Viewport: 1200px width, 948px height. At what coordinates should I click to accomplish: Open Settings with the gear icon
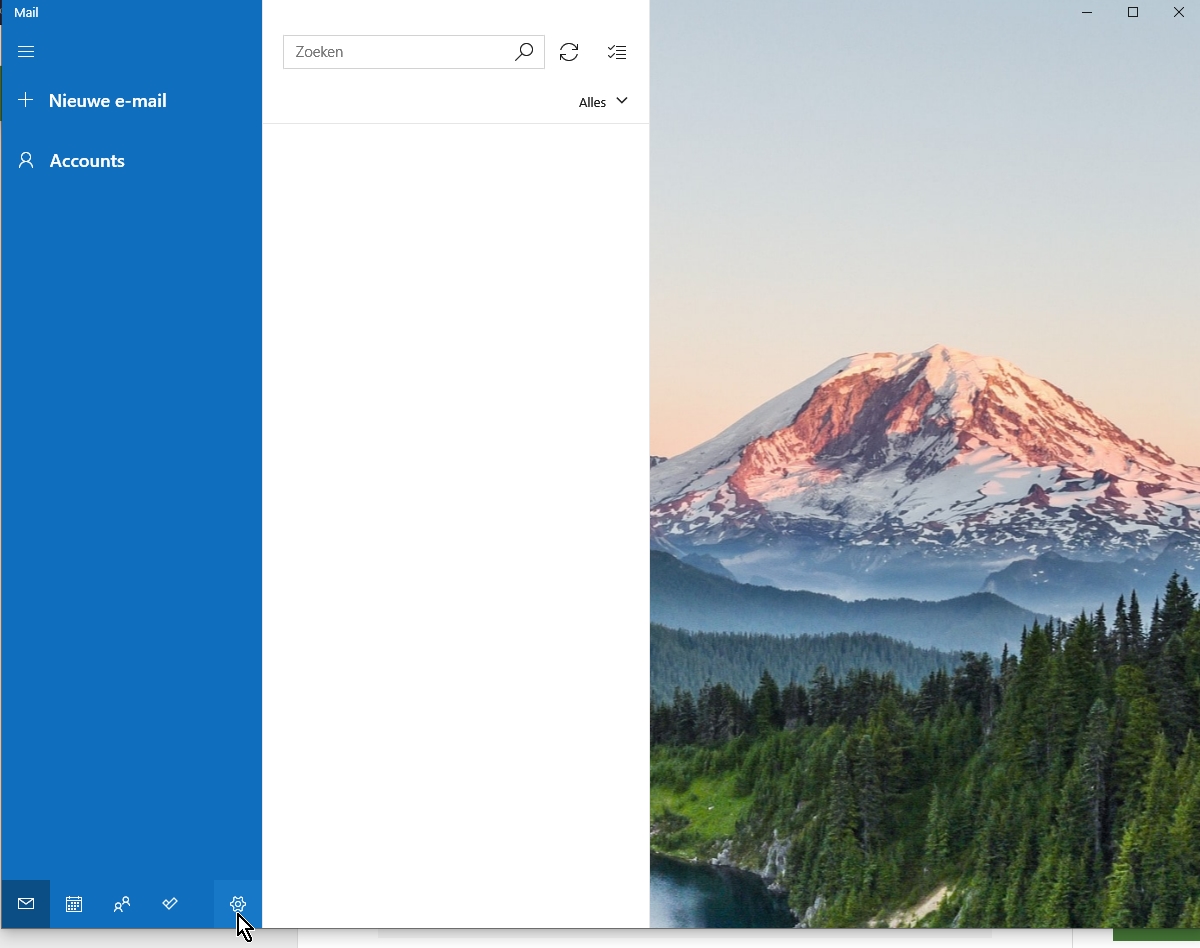[238, 904]
